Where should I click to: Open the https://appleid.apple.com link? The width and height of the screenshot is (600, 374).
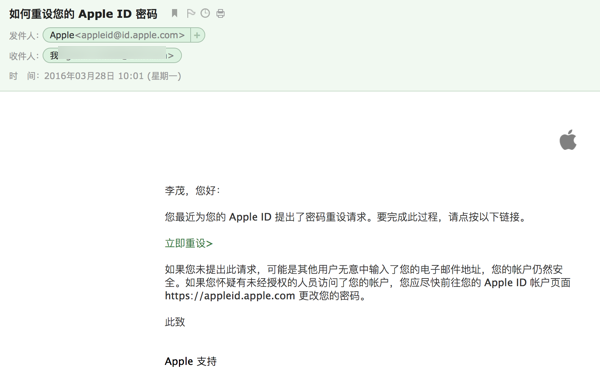(x=230, y=296)
